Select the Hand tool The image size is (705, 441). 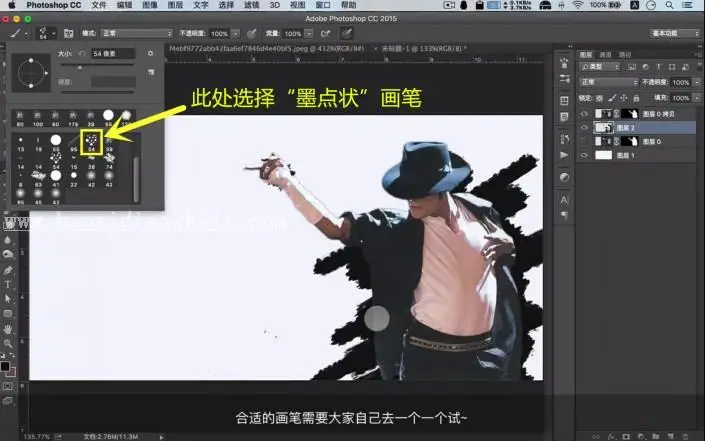click(8, 330)
